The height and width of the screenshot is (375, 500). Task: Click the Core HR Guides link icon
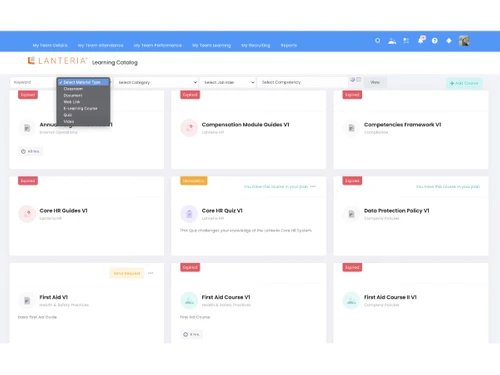(27, 214)
